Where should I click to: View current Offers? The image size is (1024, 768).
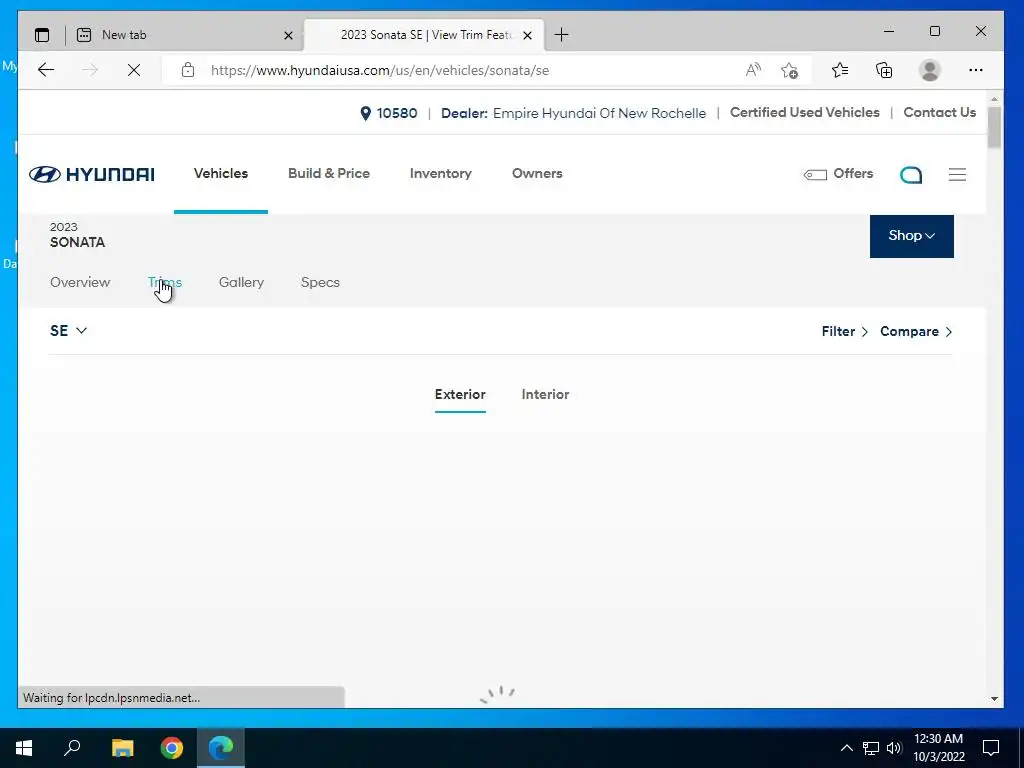838,174
